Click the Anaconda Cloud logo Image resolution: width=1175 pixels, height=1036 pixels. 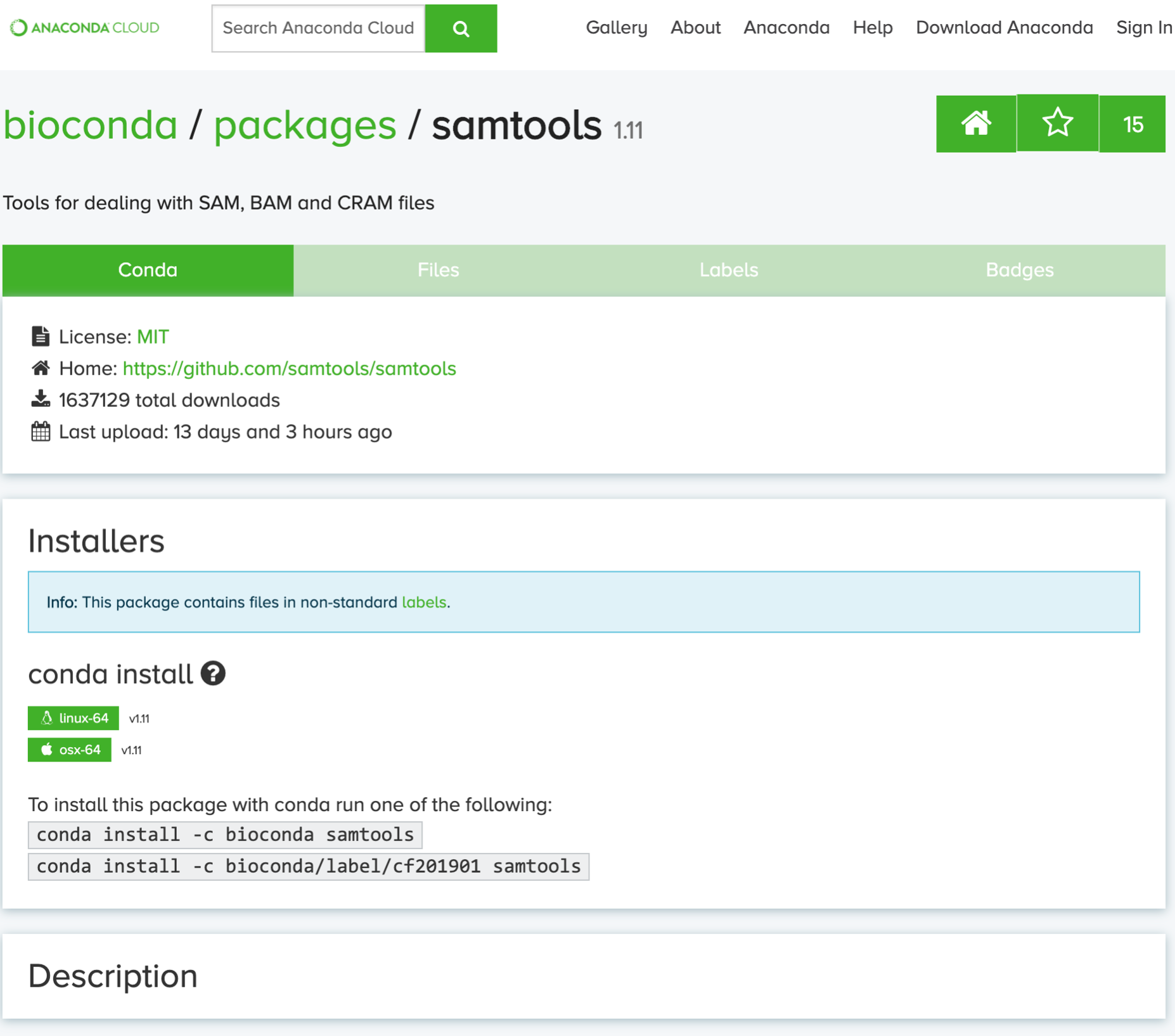tap(85, 28)
